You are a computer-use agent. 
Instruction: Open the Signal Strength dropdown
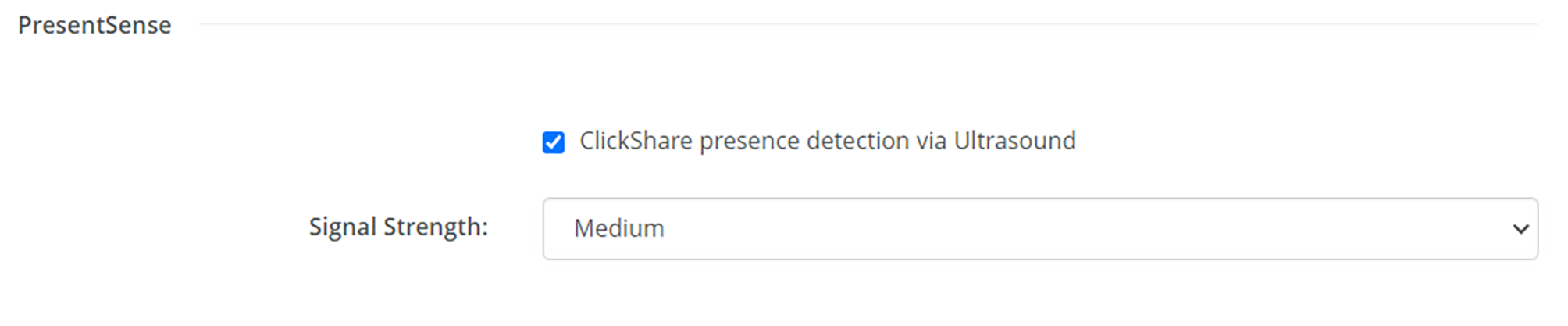[1039, 228]
